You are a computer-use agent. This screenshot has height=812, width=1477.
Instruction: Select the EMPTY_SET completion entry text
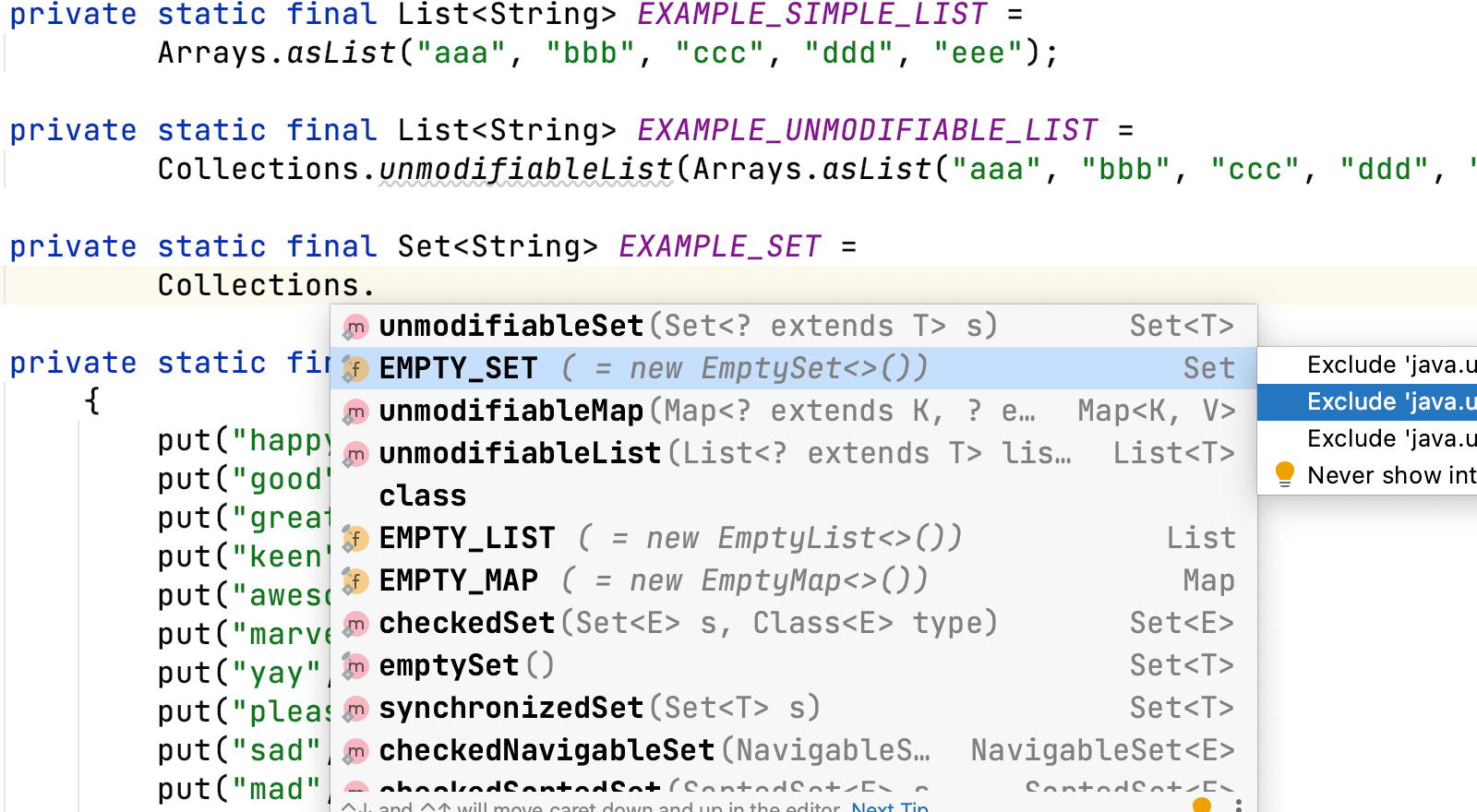point(458,369)
